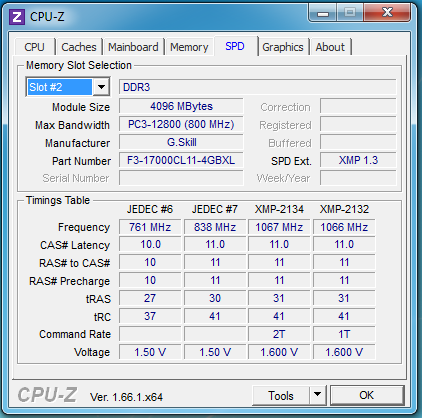Click the DDR3 memory type field
The height and width of the screenshot is (418, 422).
pyautogui.click(x=258, y=87)
